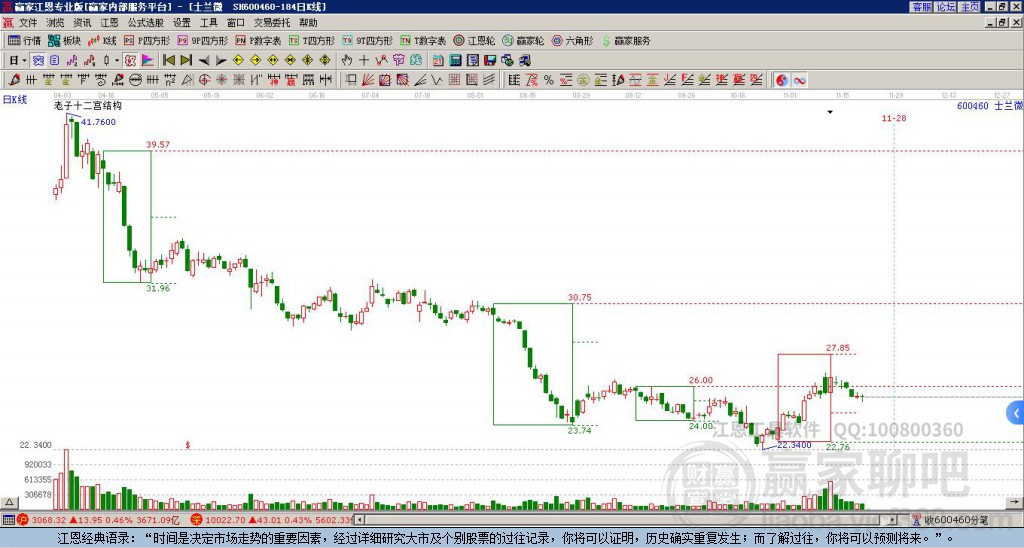This screenshot has height=548, width=1024.
Task: Open the 窗口 menu
Action: pyautogui.click(x=235, y=23)
